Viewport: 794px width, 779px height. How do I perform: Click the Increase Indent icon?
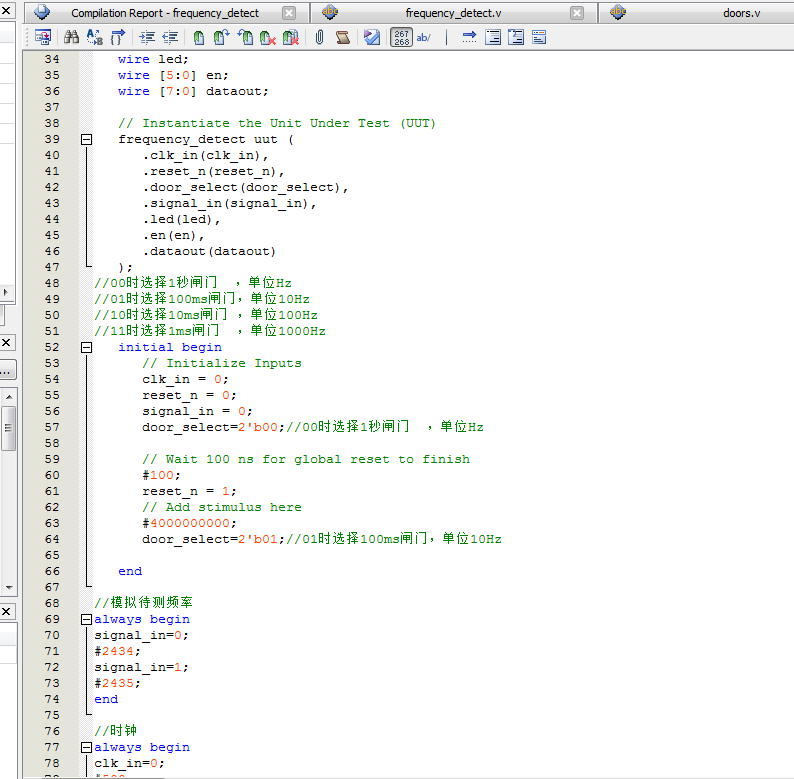[x=147, y=37]
